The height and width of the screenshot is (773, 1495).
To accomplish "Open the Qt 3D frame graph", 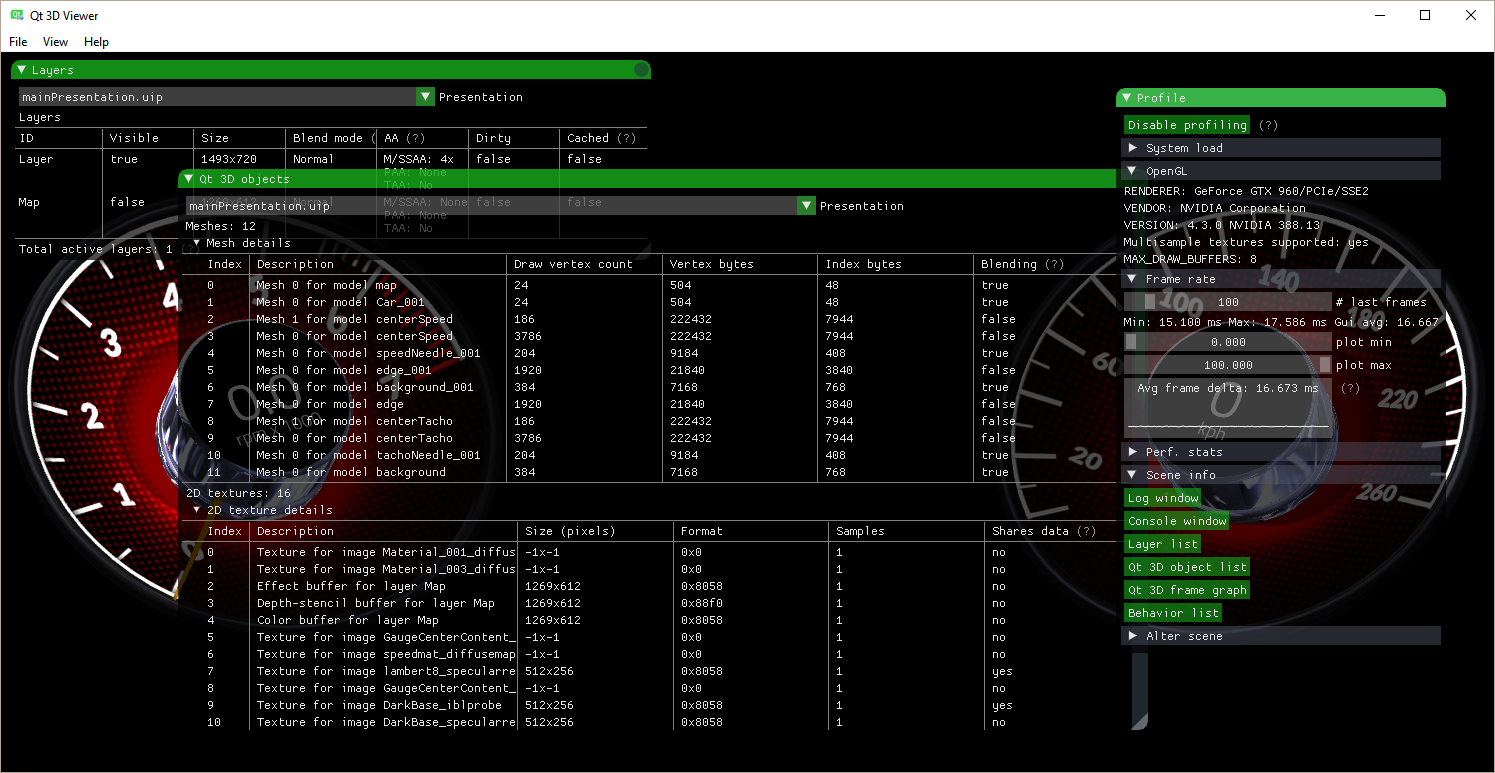I will coord(1186,590).
